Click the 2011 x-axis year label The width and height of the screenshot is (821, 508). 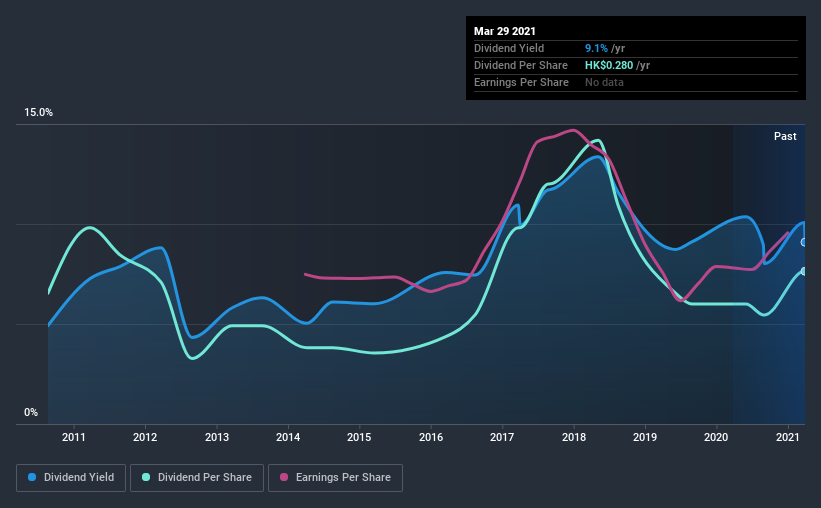(74, 437)
